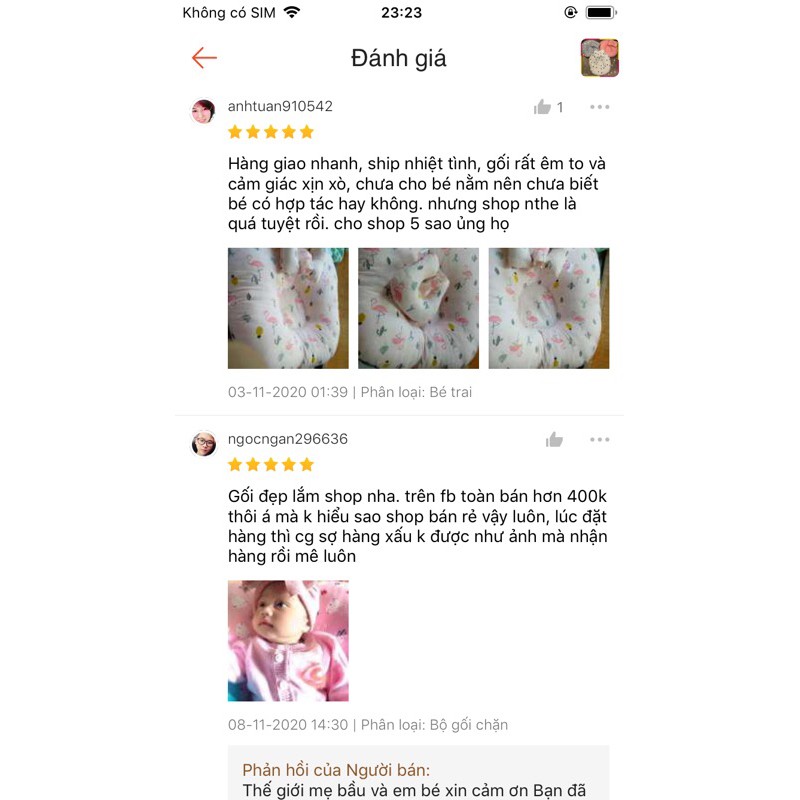Open username anhtuan910542

tap(280, 106)
